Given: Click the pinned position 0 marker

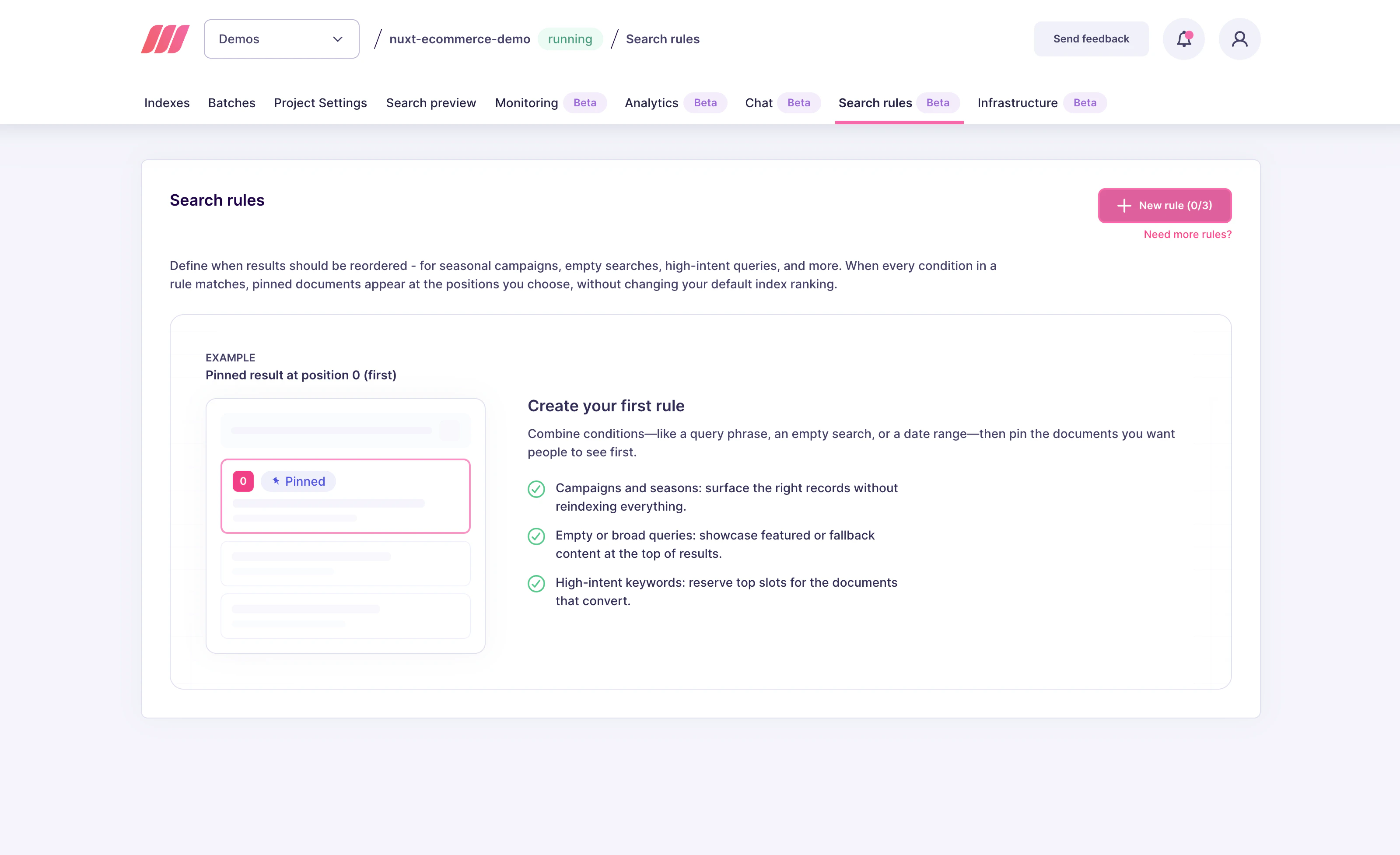Looking at the screenshot, I should click(x=243, y=480).
